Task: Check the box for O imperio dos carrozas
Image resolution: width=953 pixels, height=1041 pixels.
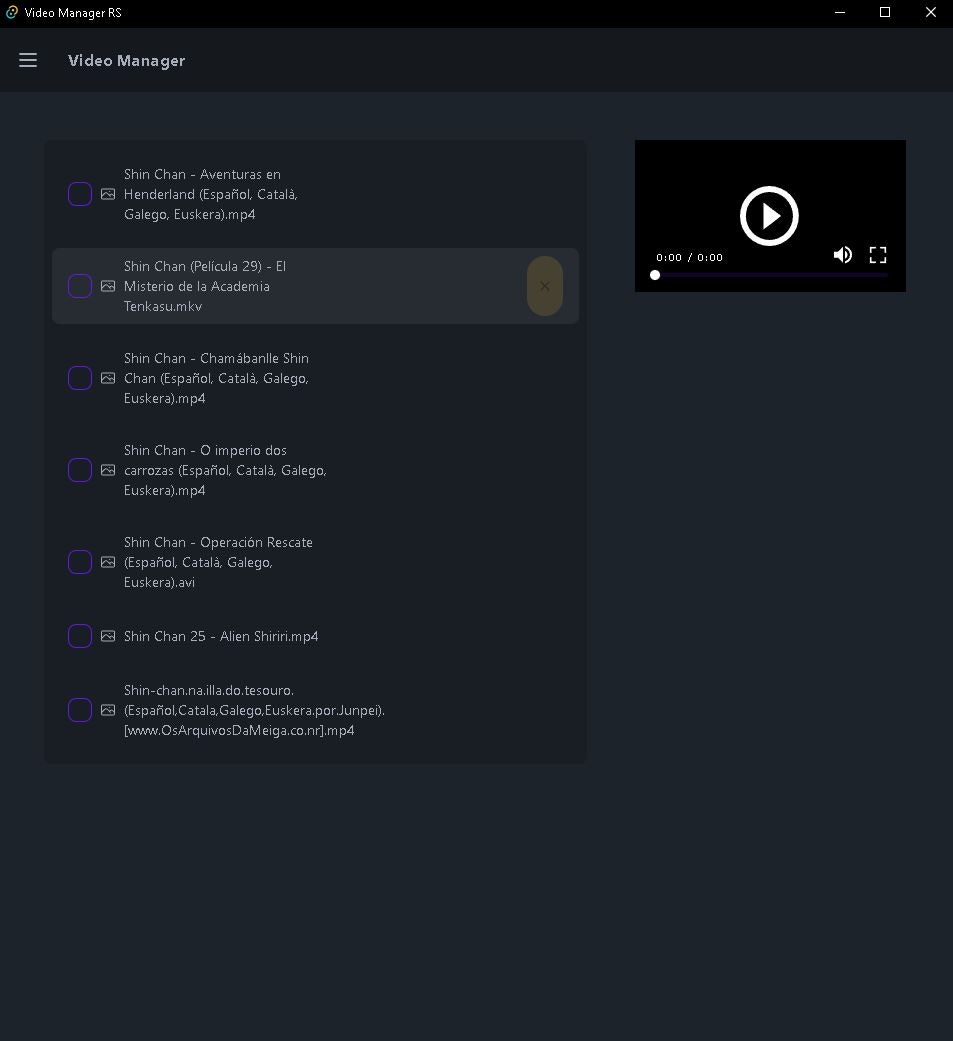Action: pyautogui.click(x=80, y=470)
